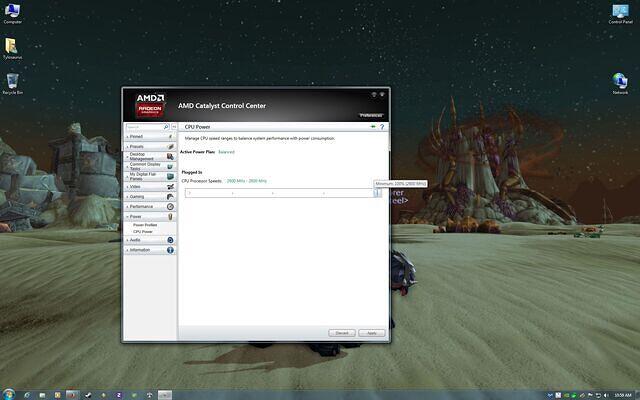This screenshot has width=640, height=400.
Task: Click the Information 'i' icon
Action: coord(170,250)
